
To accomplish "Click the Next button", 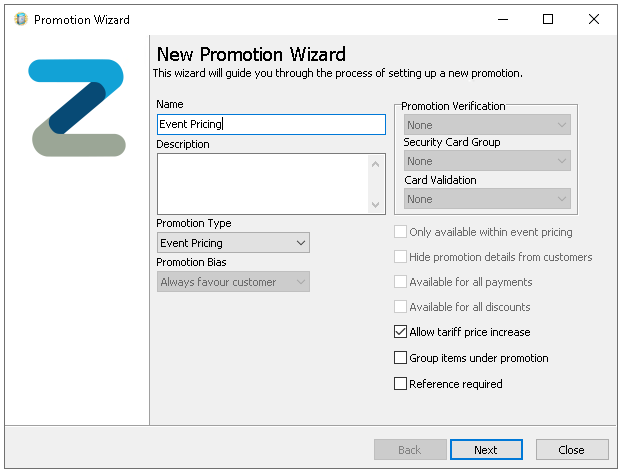I will coord(486,450).
